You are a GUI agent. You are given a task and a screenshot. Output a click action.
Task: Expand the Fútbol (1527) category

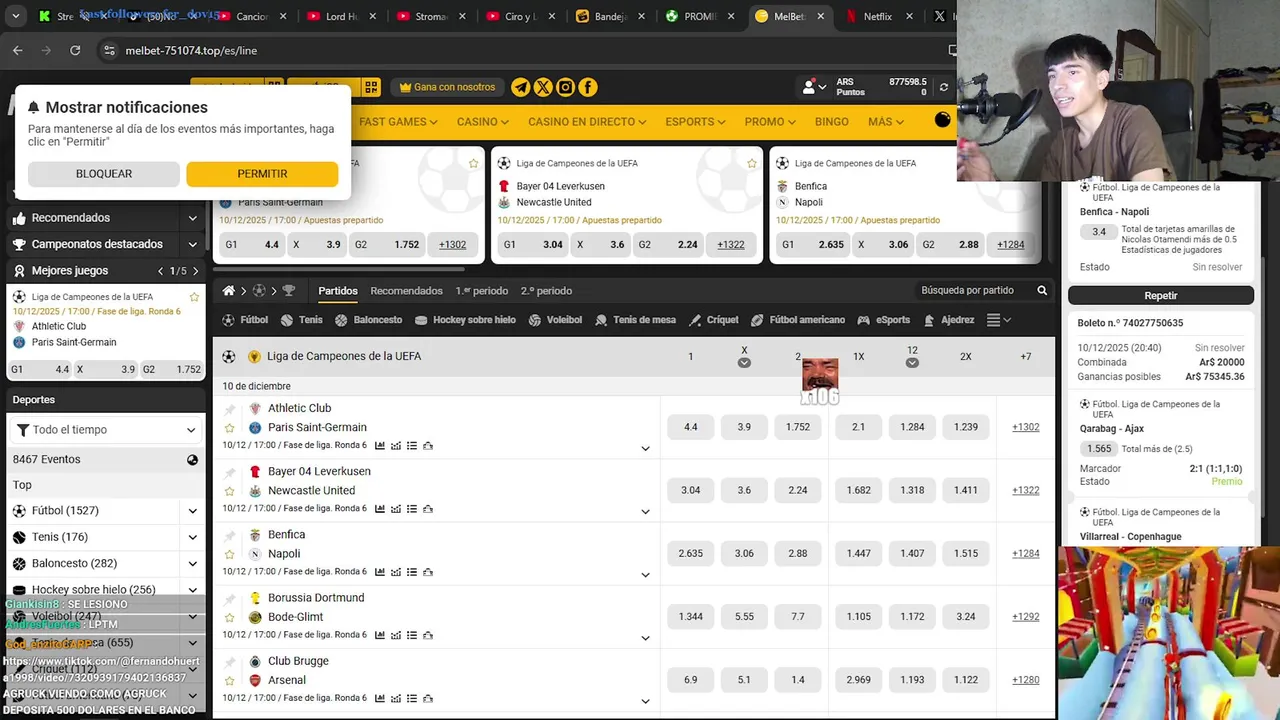tap(192, 511)
